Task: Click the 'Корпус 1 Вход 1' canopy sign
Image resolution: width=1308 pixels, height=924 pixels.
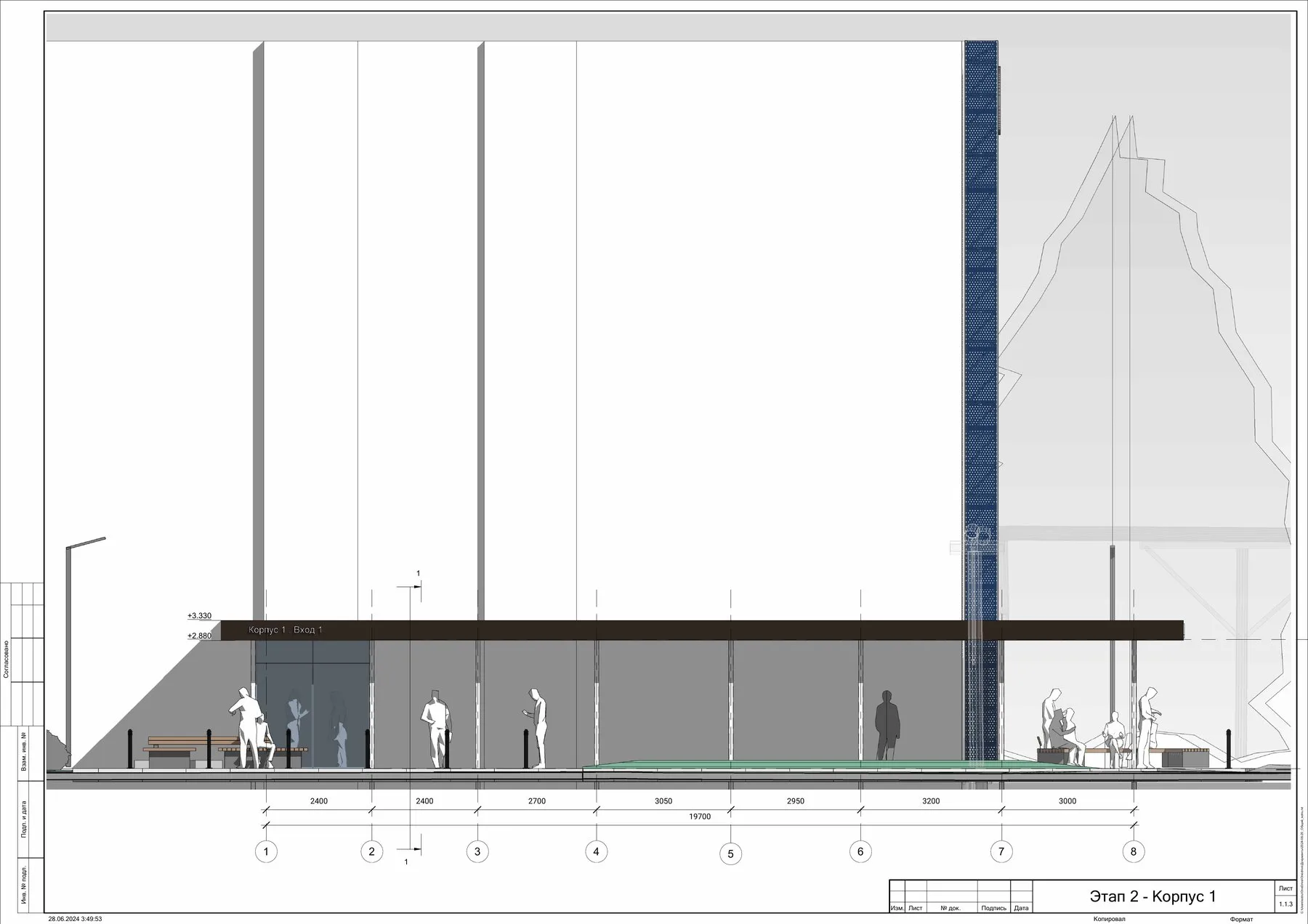Action: (286, 630)
